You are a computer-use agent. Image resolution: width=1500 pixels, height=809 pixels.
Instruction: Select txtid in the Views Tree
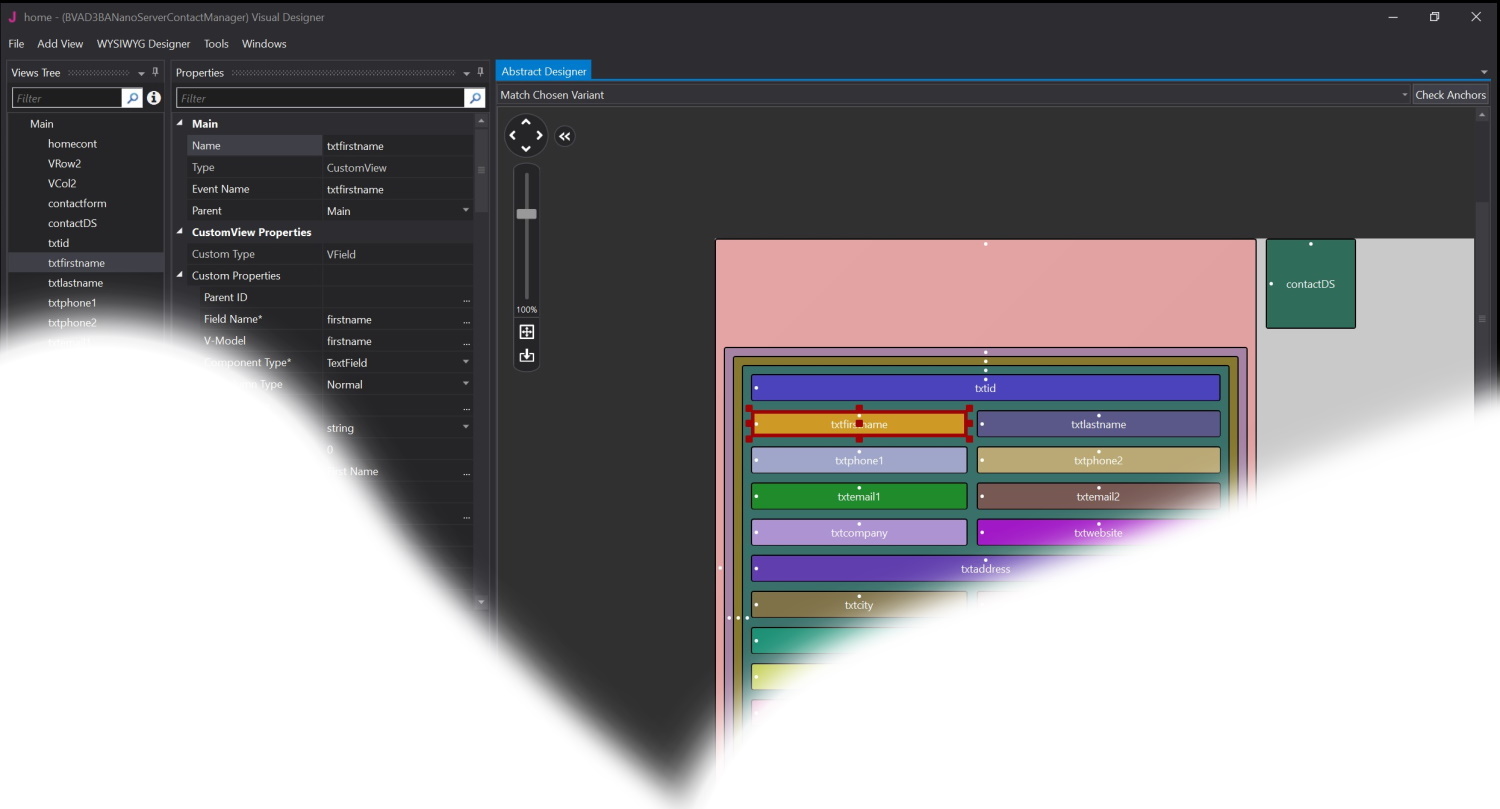[58, 243]
